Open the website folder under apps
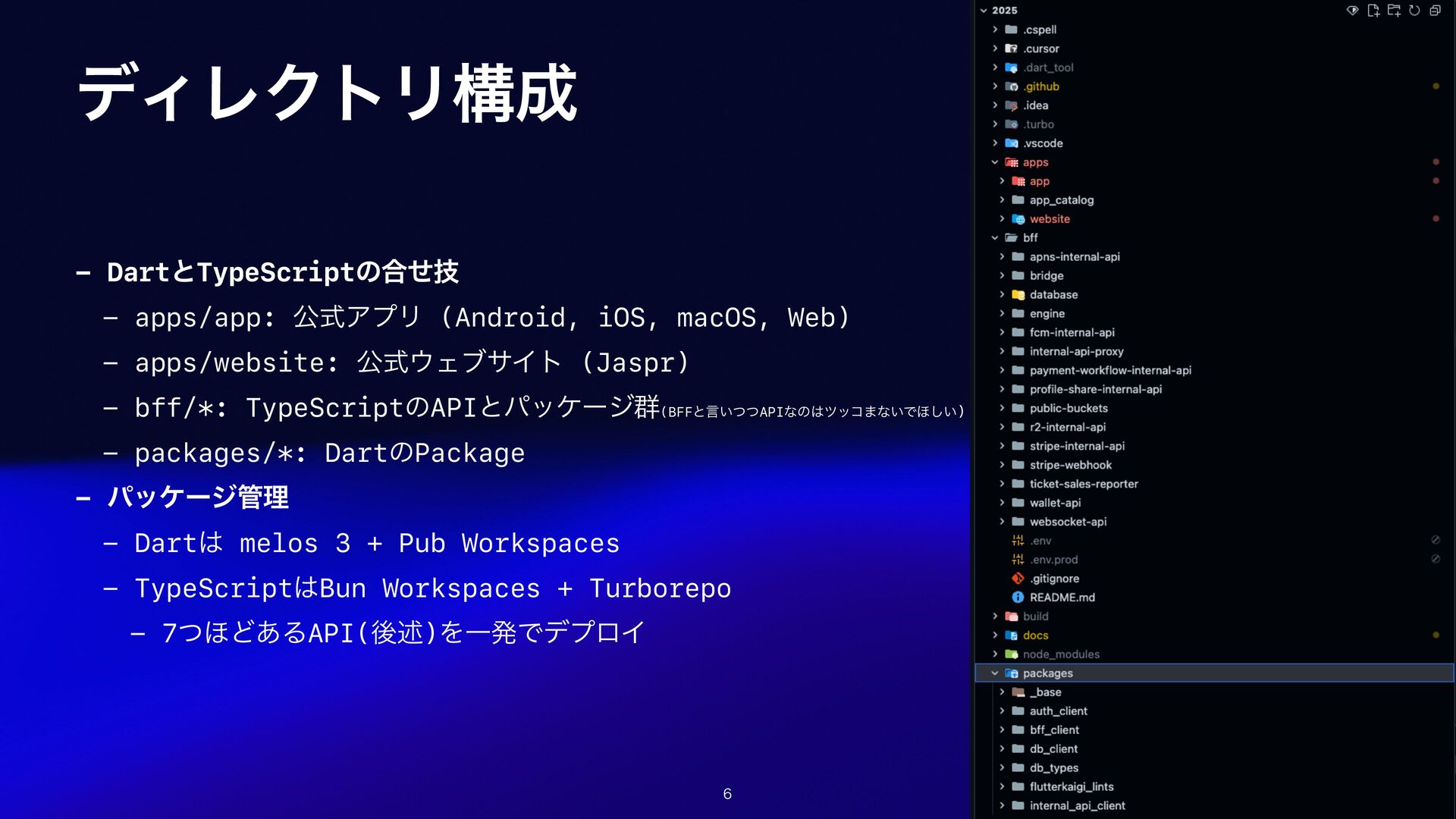The image size is (1456, 819). point(1050,219)
